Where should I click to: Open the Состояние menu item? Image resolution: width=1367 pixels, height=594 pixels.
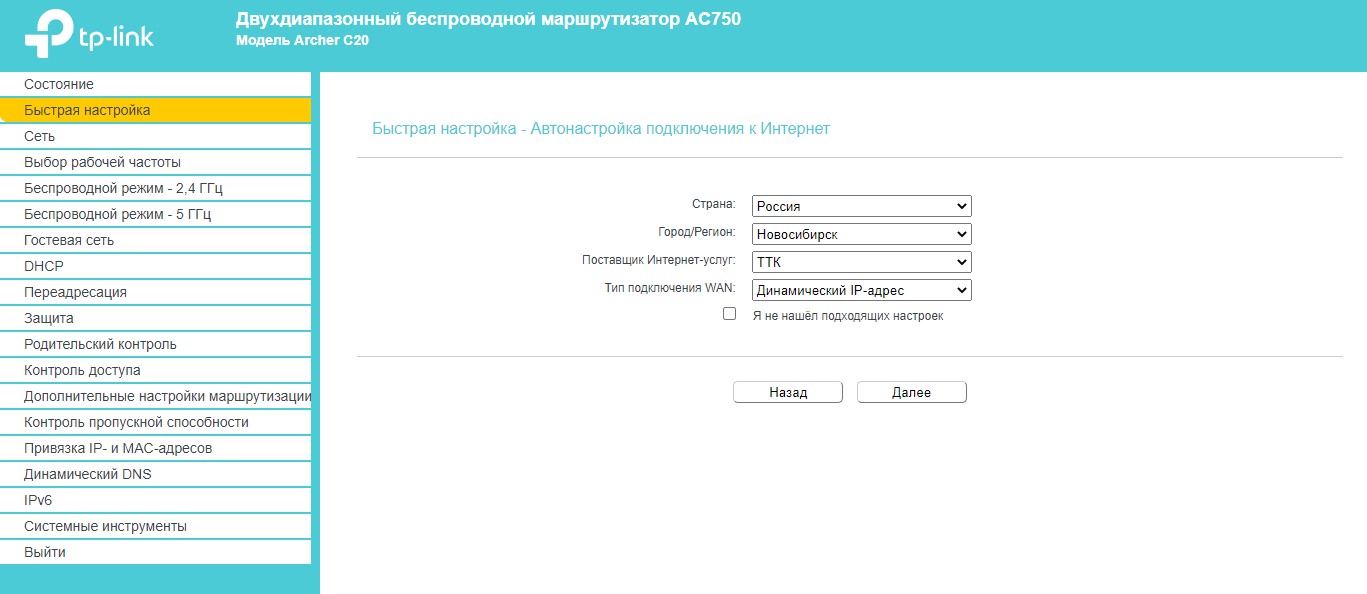click(x=155, y=84)
